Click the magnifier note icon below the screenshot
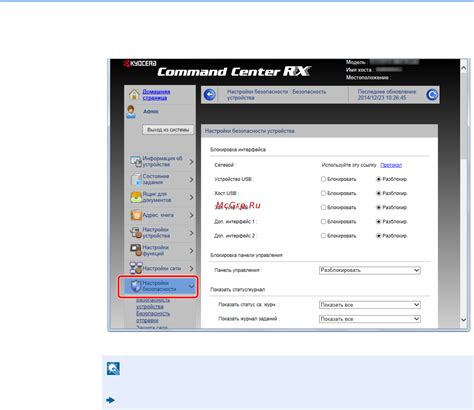The width and height of the screenshot is (474, 410). coord(113,369)
